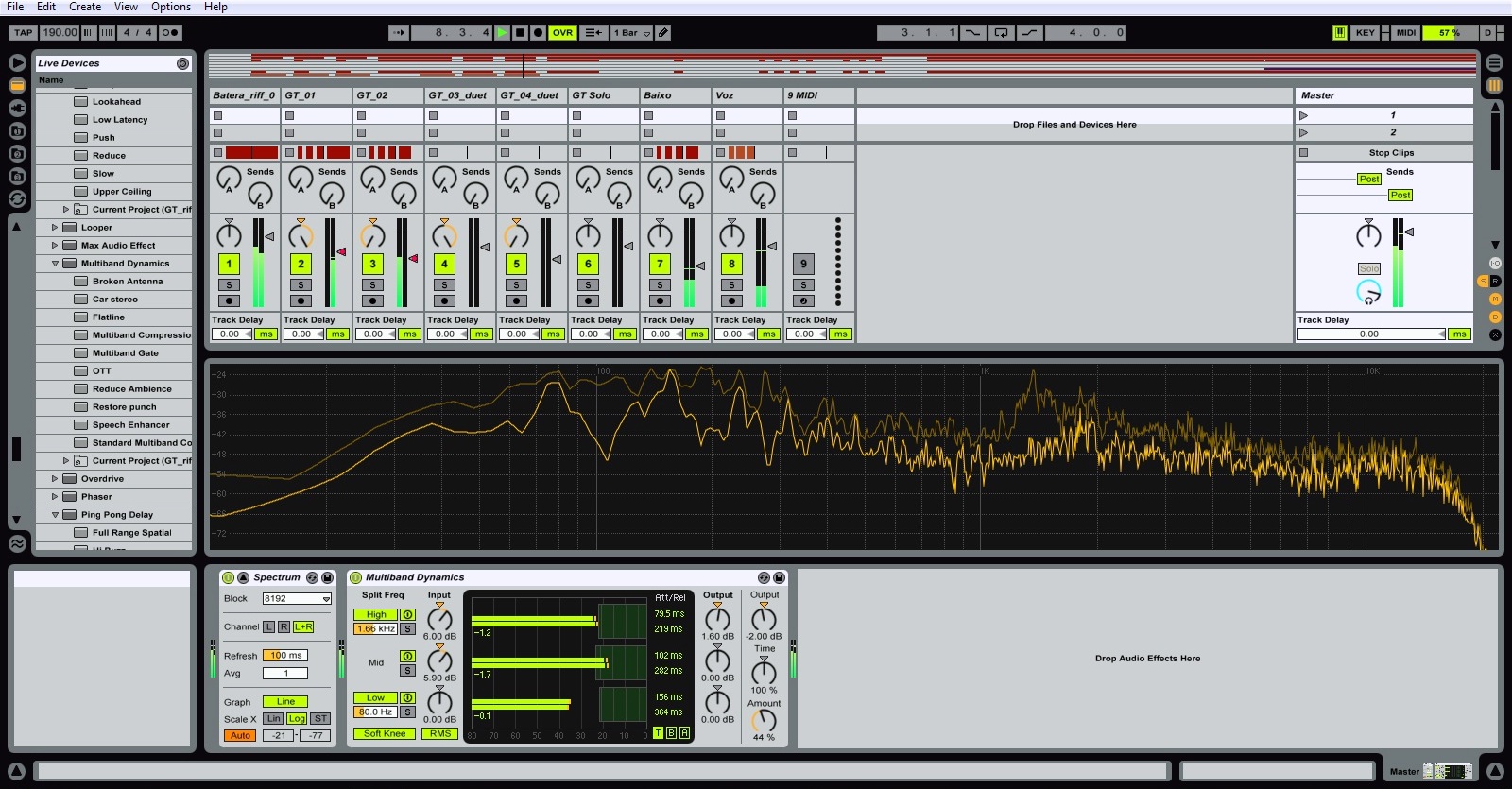Viewport: 1512px width, 789px height.
Task: Open the Options menu
Action: coord(171,7)
